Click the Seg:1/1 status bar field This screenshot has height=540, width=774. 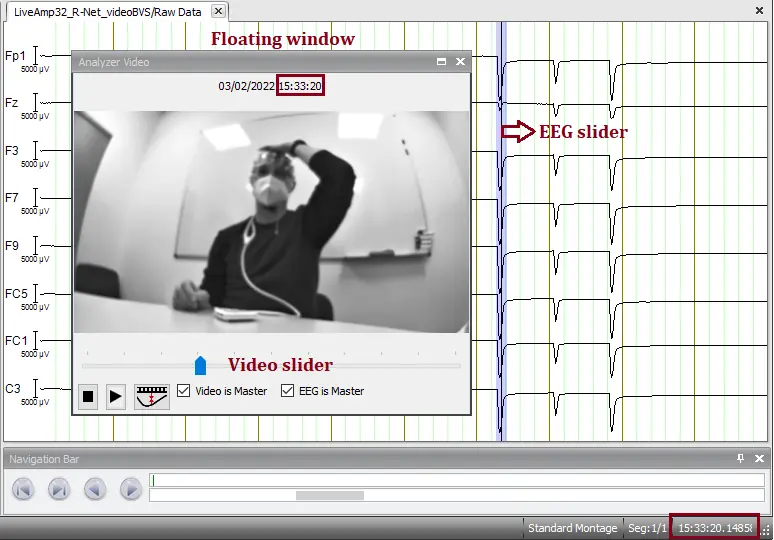coord(647,528)
